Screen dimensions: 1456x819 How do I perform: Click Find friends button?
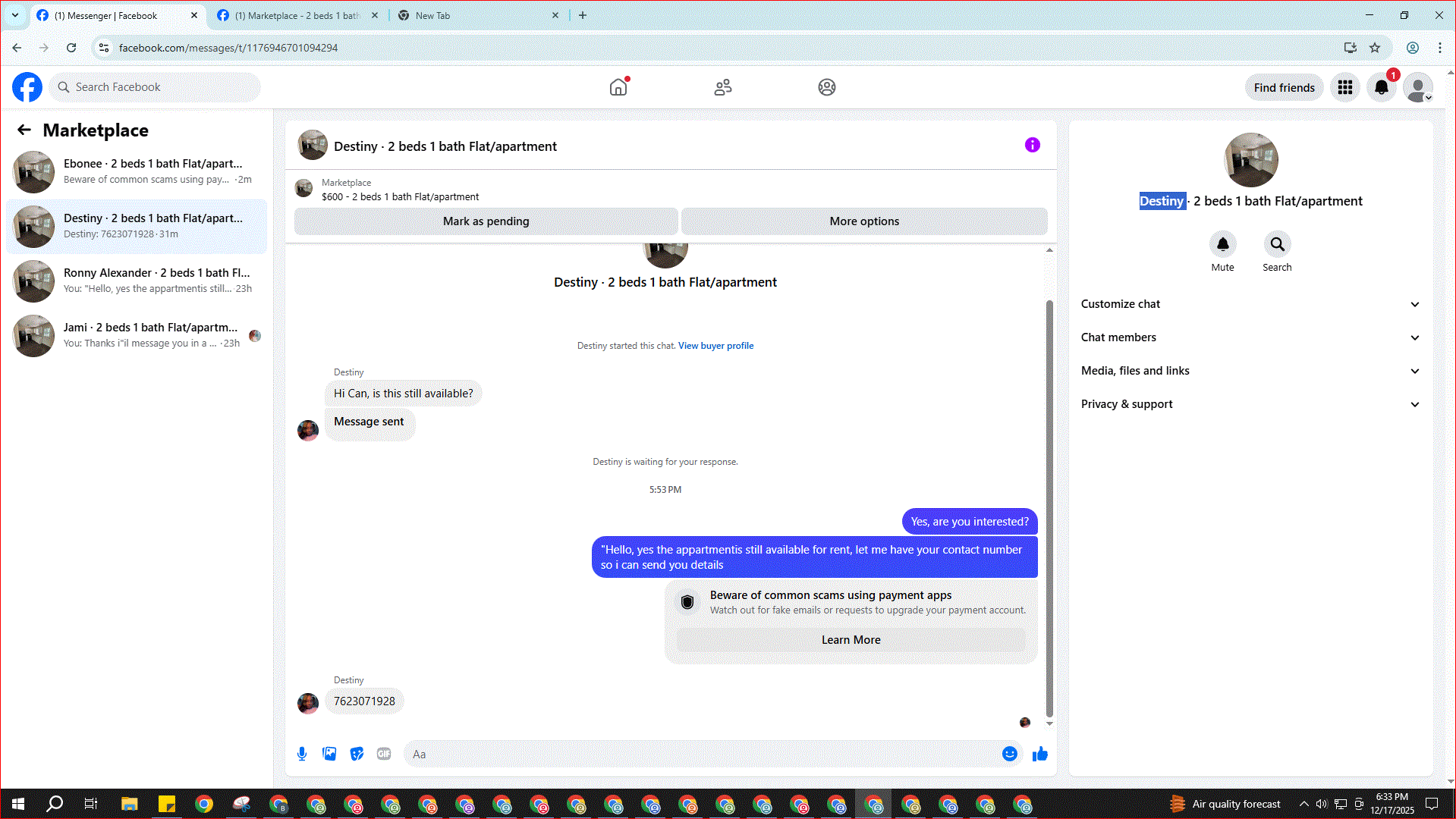click(1284, 87)
